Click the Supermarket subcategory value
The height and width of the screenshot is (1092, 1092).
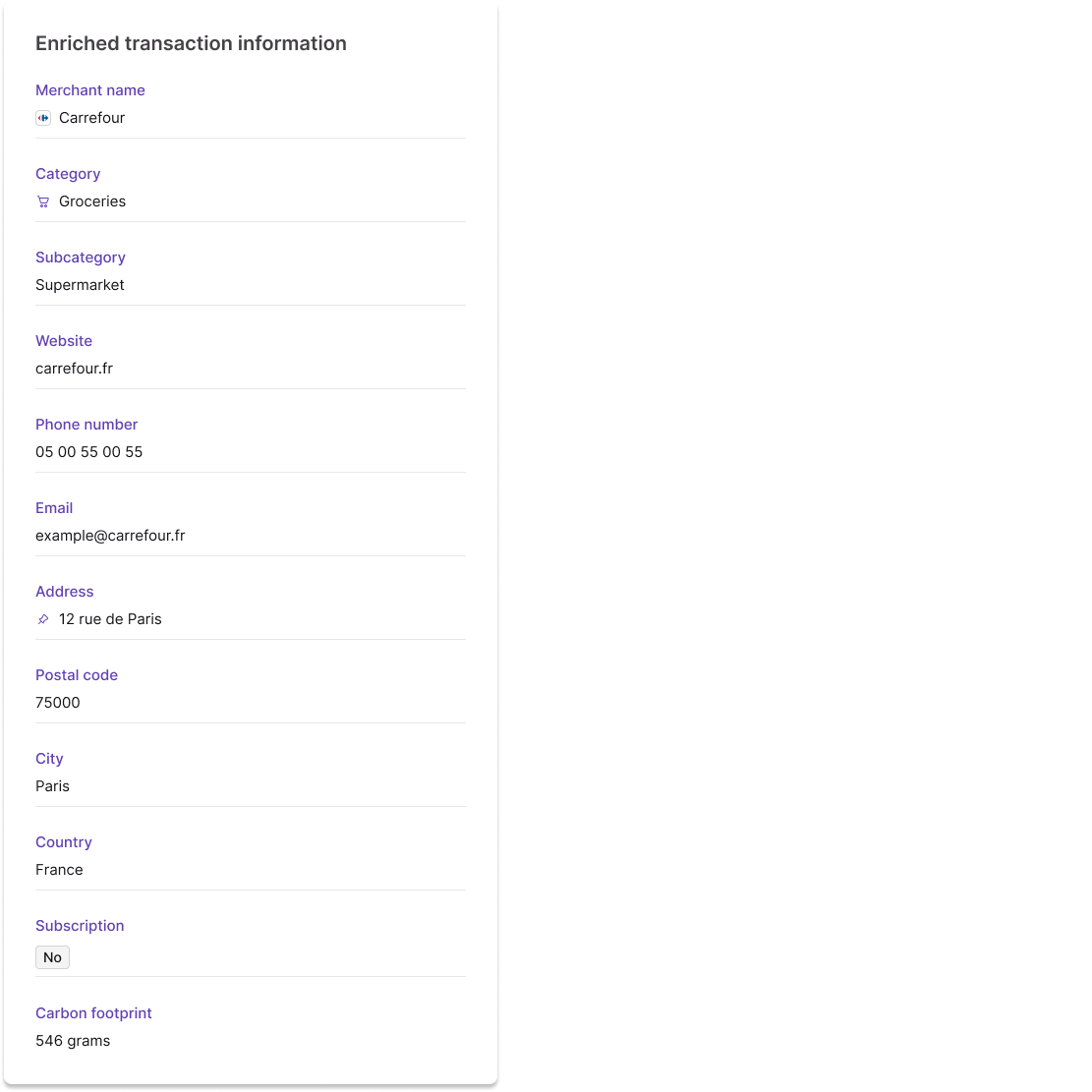[80, 285]
